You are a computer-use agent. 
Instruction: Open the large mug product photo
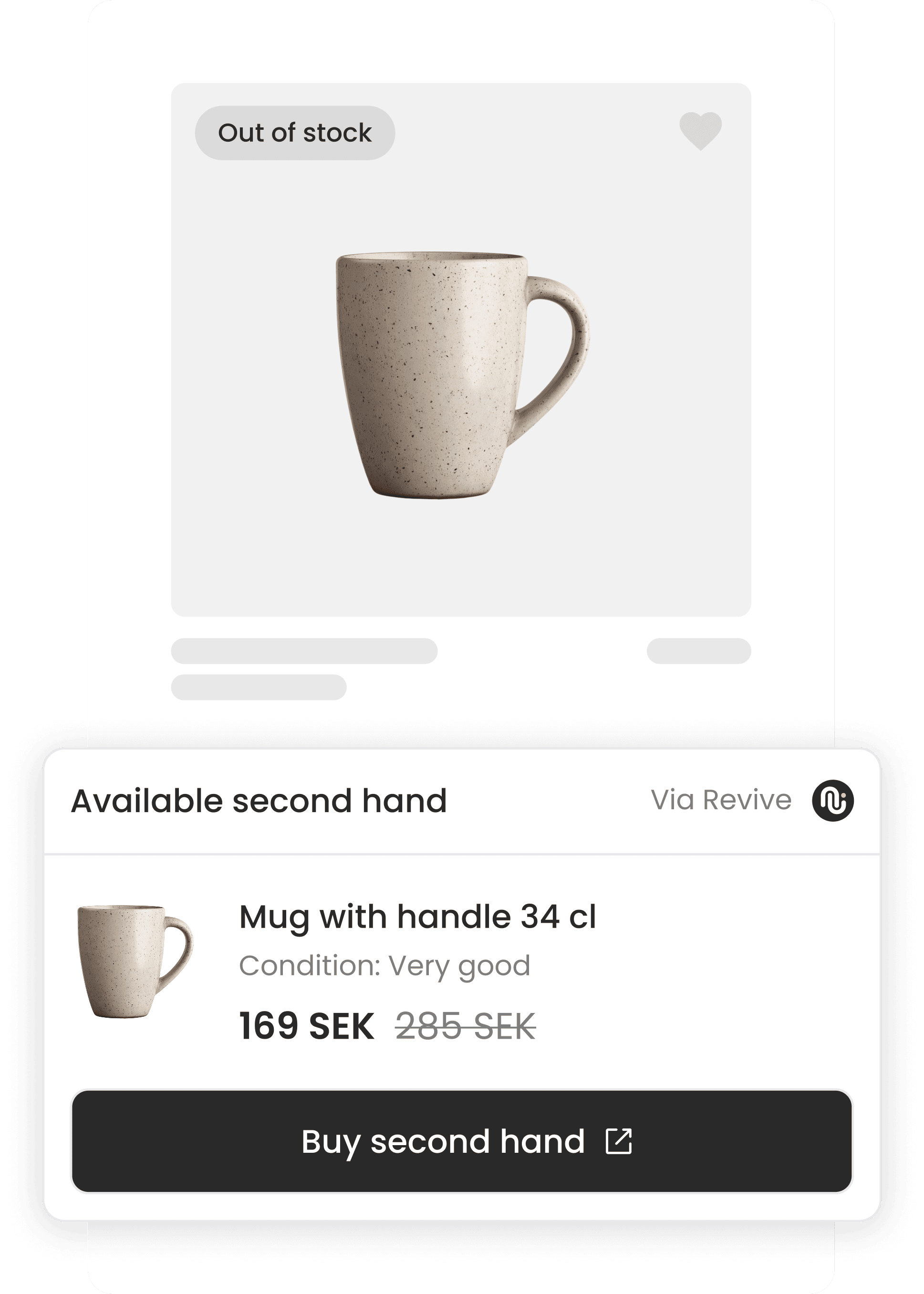pyautogui.click(x=462, y=376)
